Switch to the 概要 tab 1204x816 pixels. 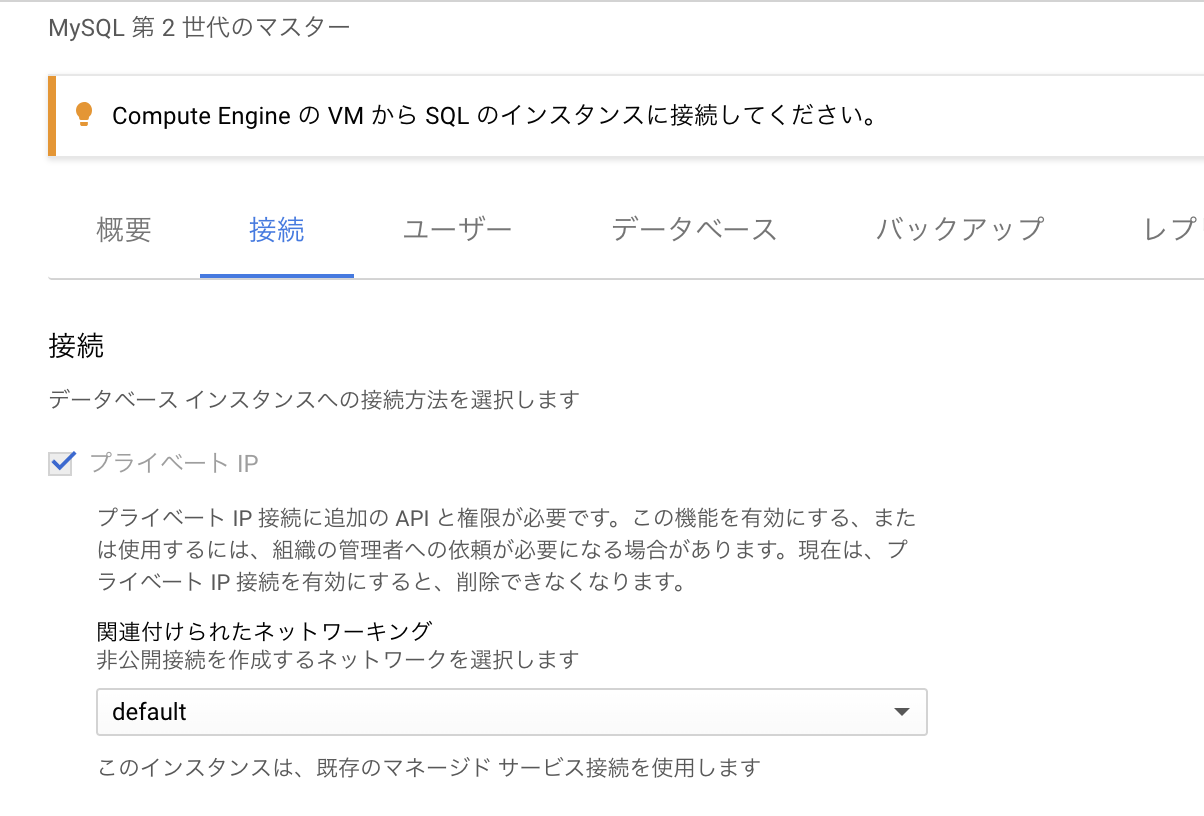[x=122, y=229]
